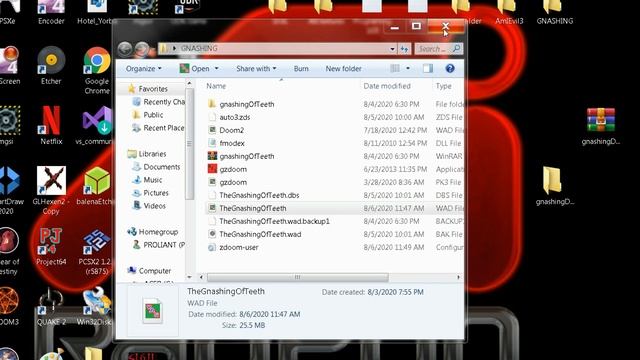Open the Netflix desktop shortcut
This screenshot has height=360, width=640.
[x=51, y=125]
